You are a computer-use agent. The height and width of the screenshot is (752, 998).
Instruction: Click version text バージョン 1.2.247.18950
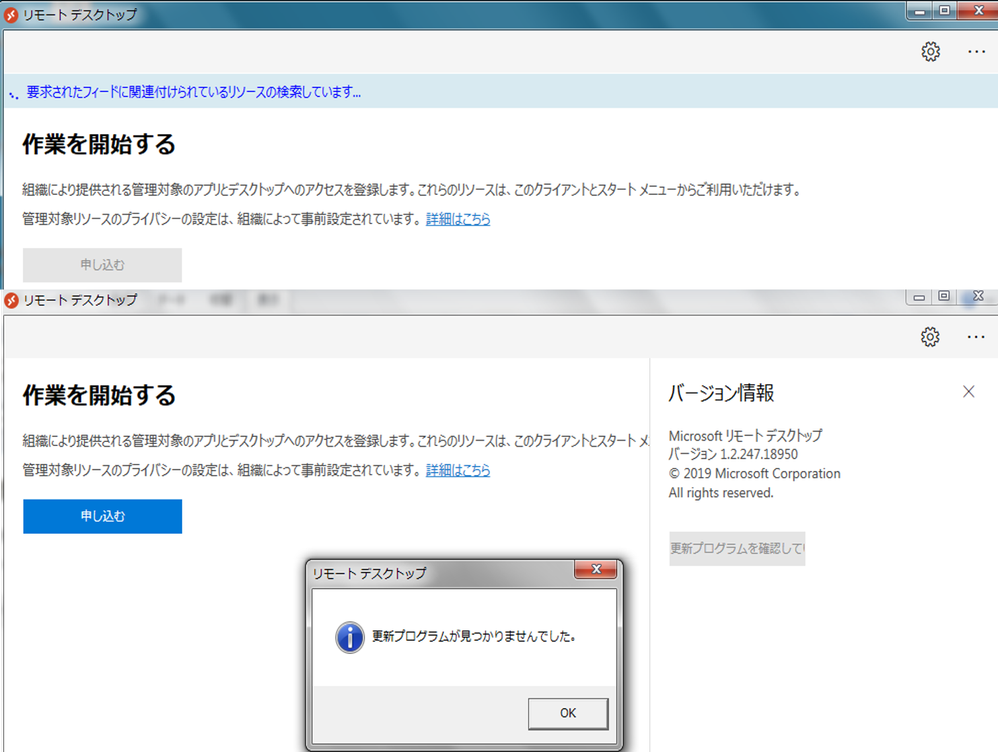(x=733, y=454)
